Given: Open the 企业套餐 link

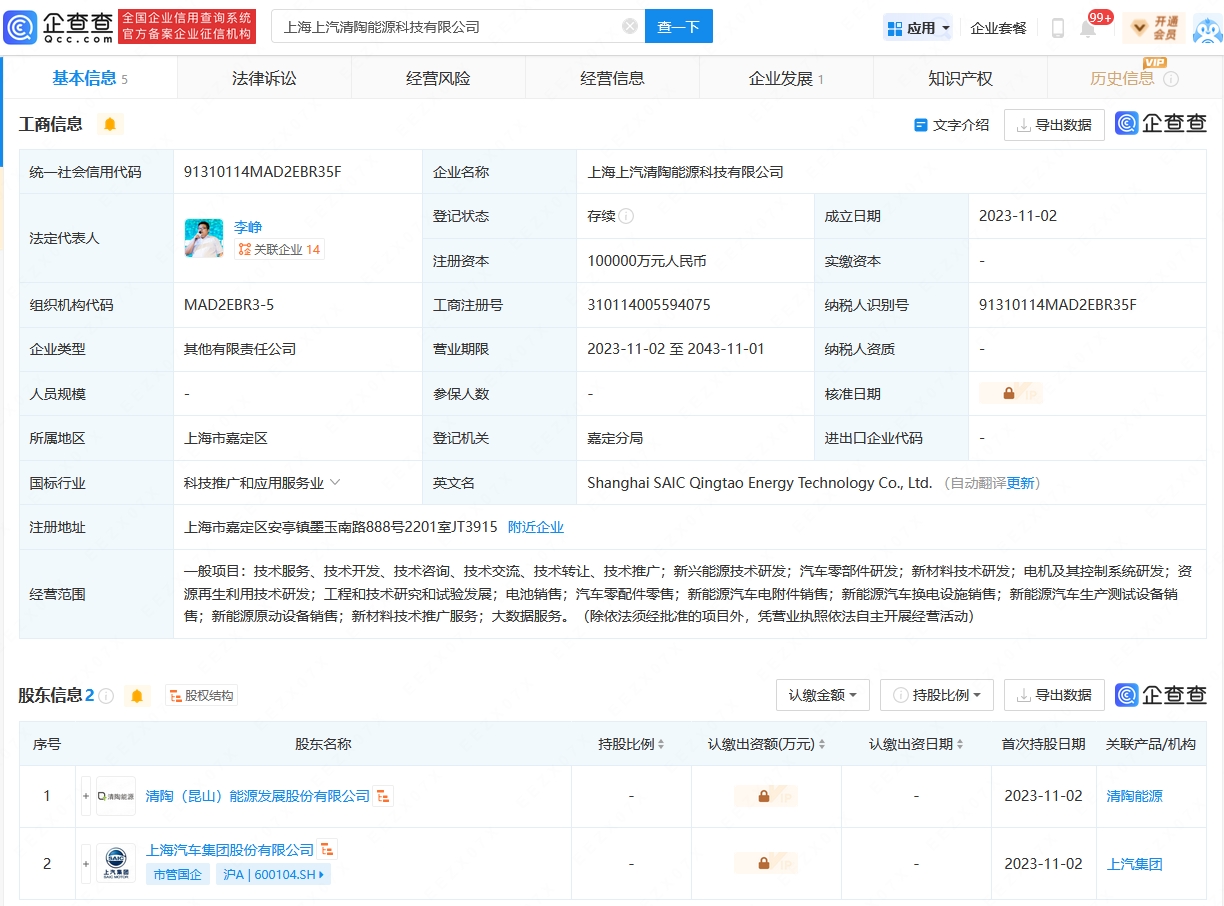Looking at the screenshot, I should click(x=998, y=28).
